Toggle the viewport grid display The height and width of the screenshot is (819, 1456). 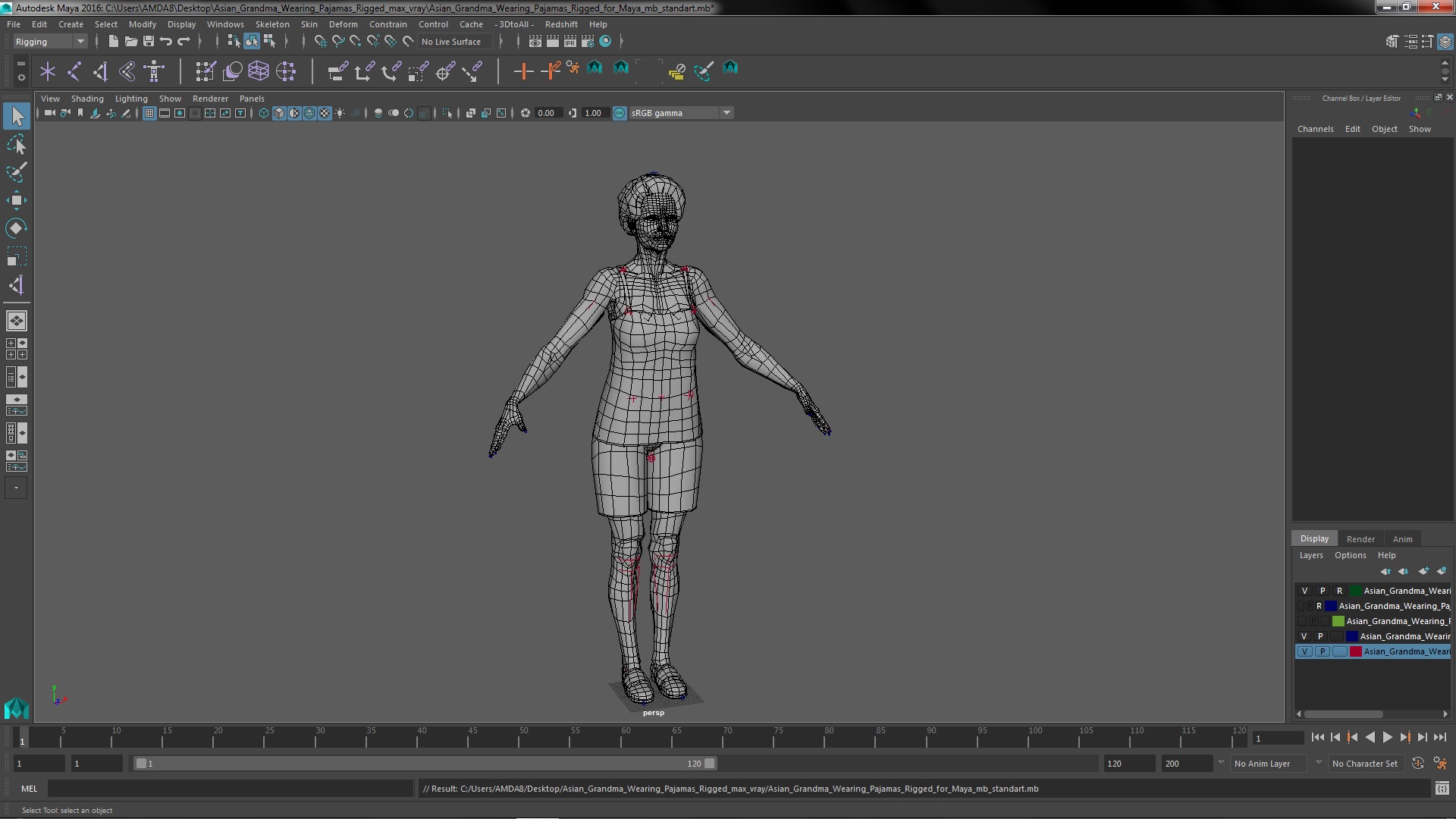coord(149,113)
